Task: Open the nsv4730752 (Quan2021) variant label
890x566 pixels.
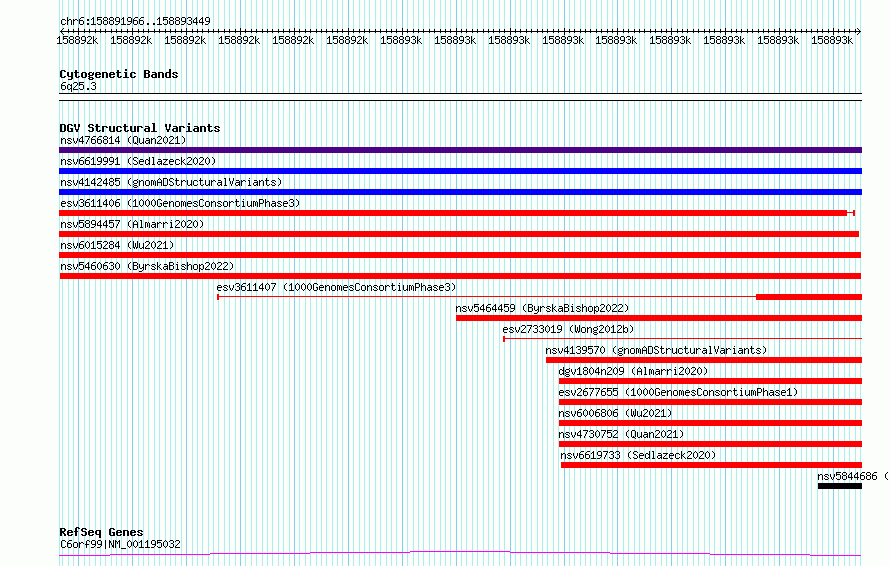Action: pos(621,434)
